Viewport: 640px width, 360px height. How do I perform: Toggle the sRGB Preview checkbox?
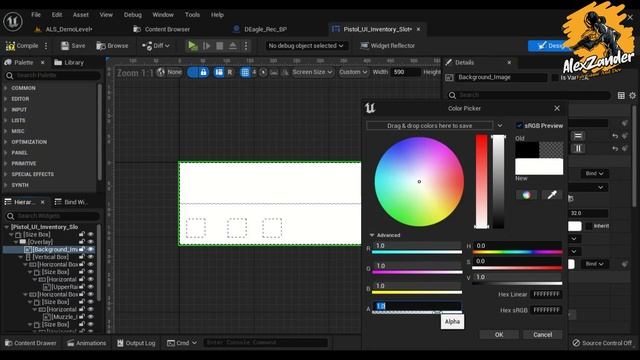[x=519, y=125]
